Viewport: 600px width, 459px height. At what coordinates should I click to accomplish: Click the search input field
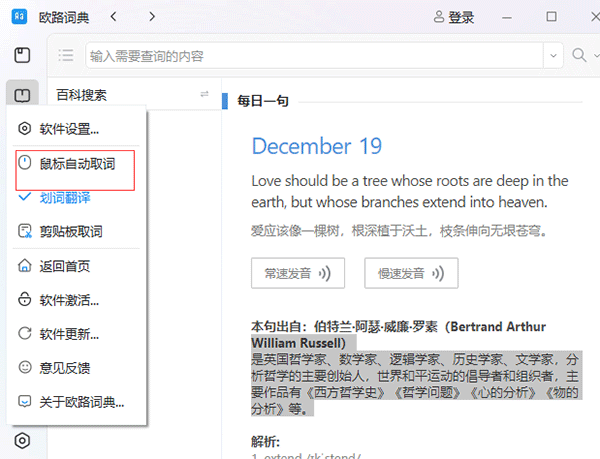[x=310, y=55]
